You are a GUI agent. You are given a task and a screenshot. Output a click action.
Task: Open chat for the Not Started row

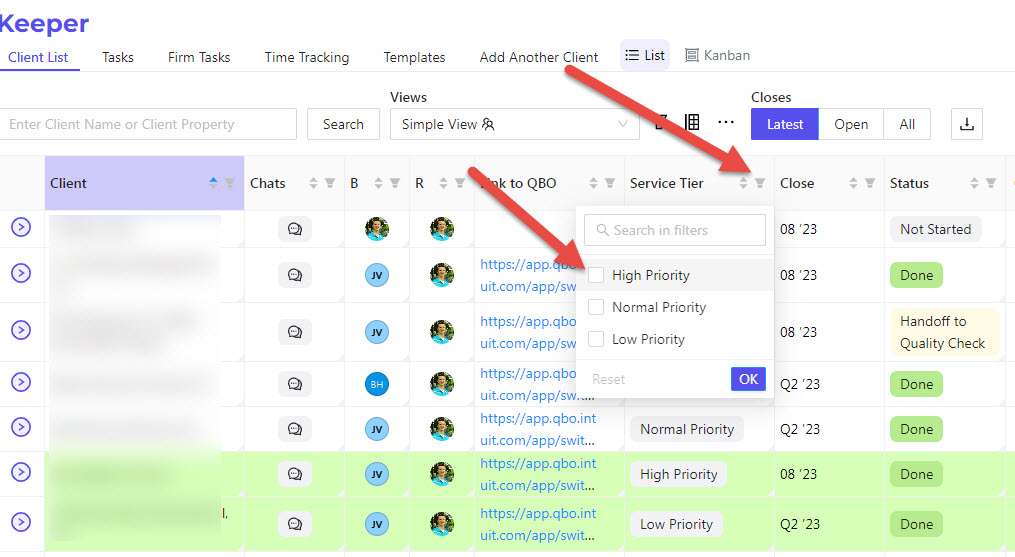[295, 229]
